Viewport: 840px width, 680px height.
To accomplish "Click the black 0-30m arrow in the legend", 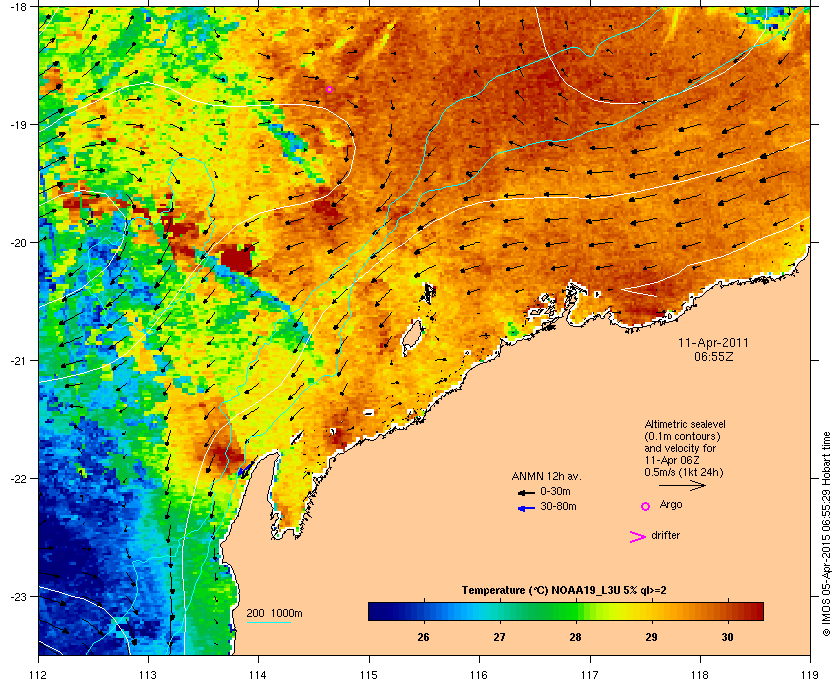I will click(x=526, y=492).
